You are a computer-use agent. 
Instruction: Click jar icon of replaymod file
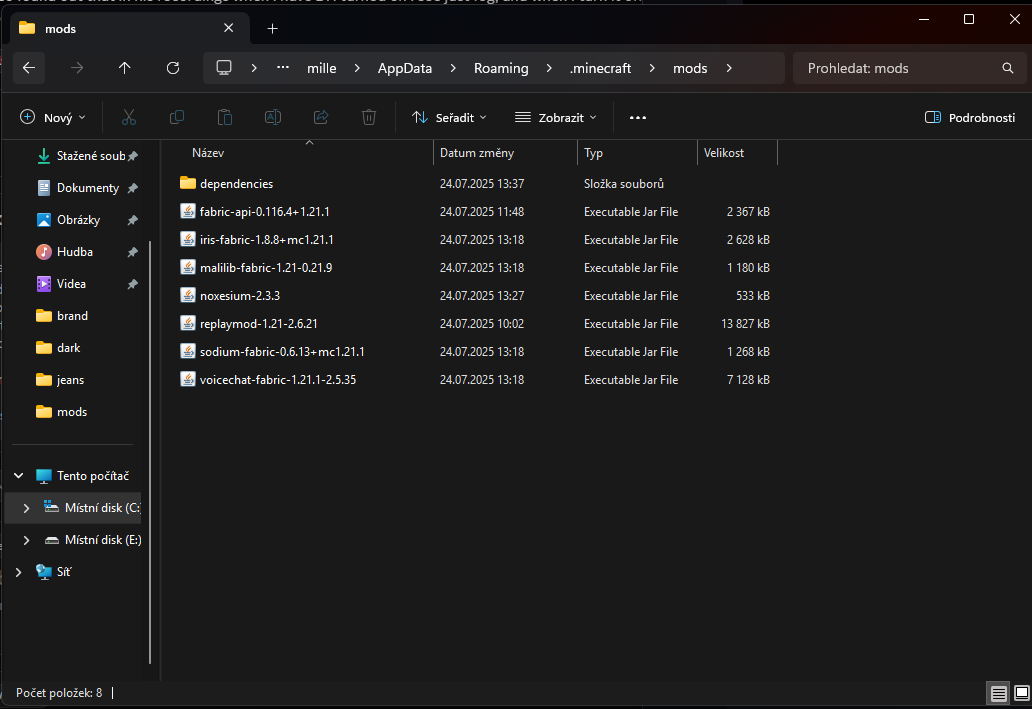[188, 323]
